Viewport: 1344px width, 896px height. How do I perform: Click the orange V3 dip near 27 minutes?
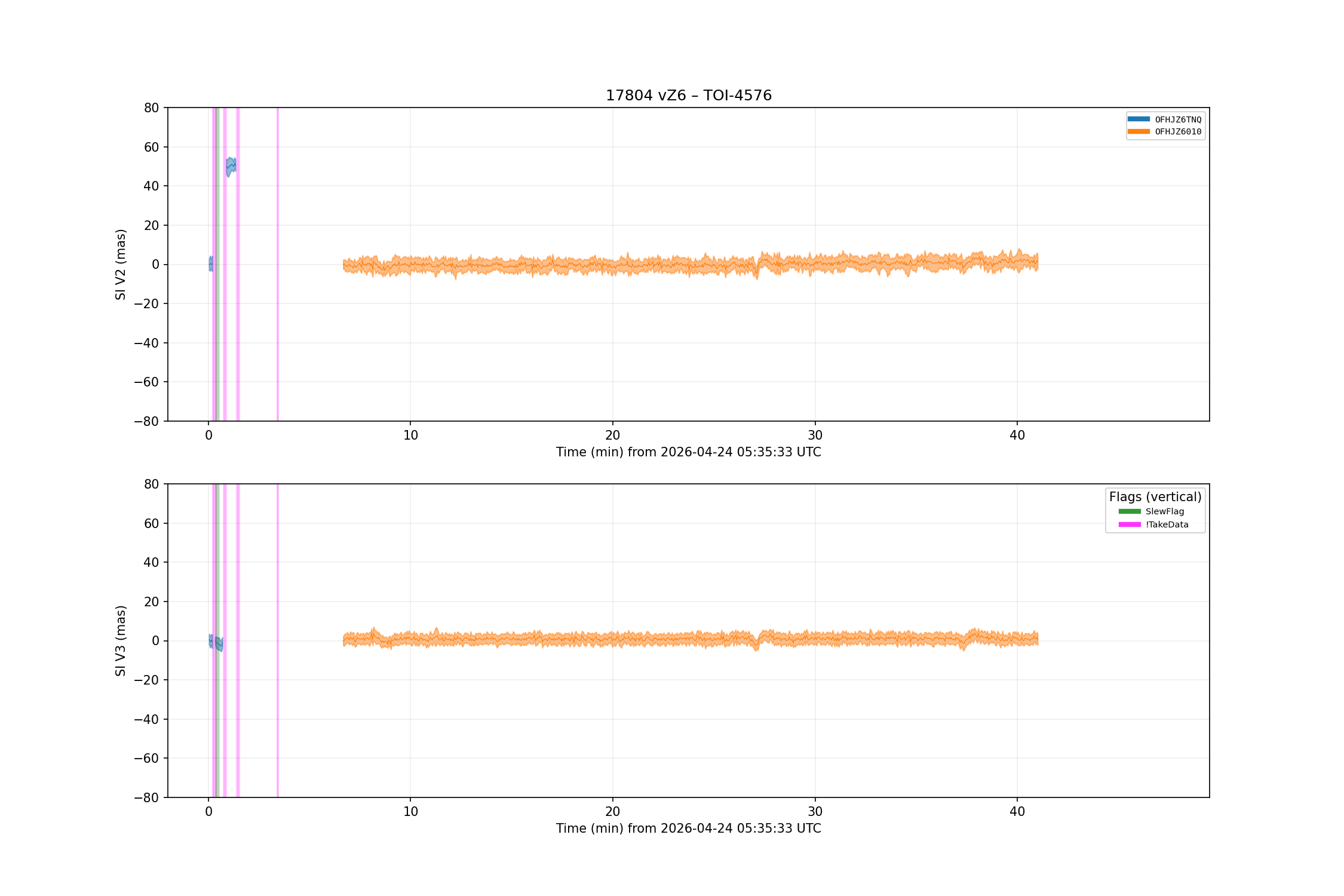[757, 644]
